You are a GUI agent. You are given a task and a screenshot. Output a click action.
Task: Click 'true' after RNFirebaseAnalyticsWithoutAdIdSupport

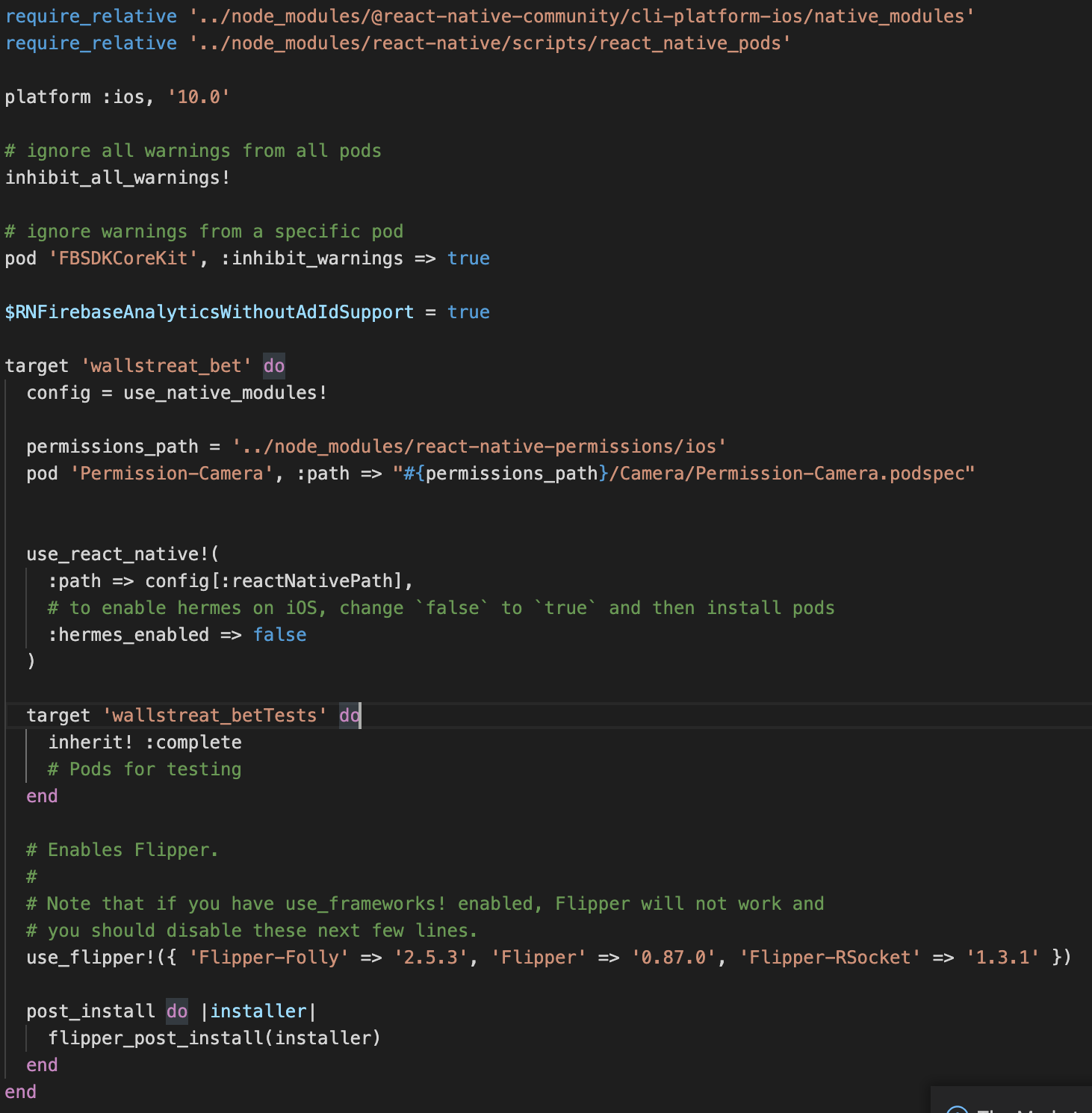click(x=468, y=312)
